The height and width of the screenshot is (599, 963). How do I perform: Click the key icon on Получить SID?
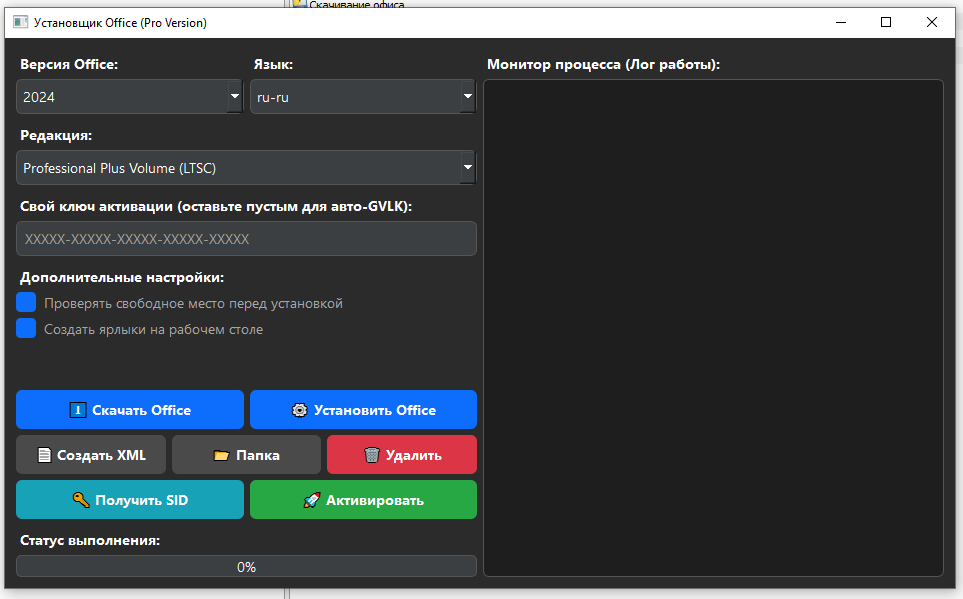pos(81,499)
